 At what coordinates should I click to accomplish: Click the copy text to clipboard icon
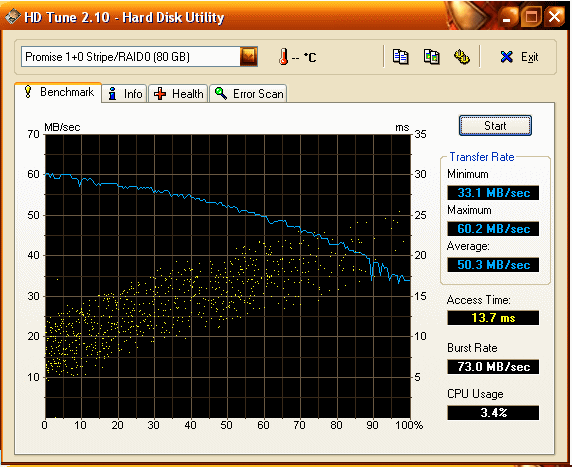pos(401,57)
